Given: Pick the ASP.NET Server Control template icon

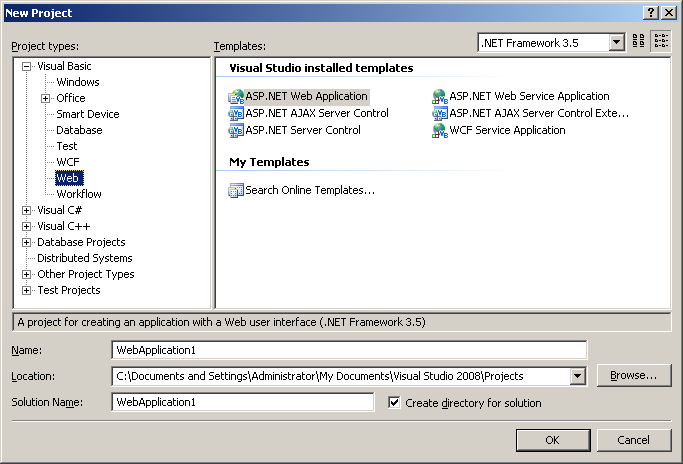Looking at the screenshot, I should click(236, 130).
